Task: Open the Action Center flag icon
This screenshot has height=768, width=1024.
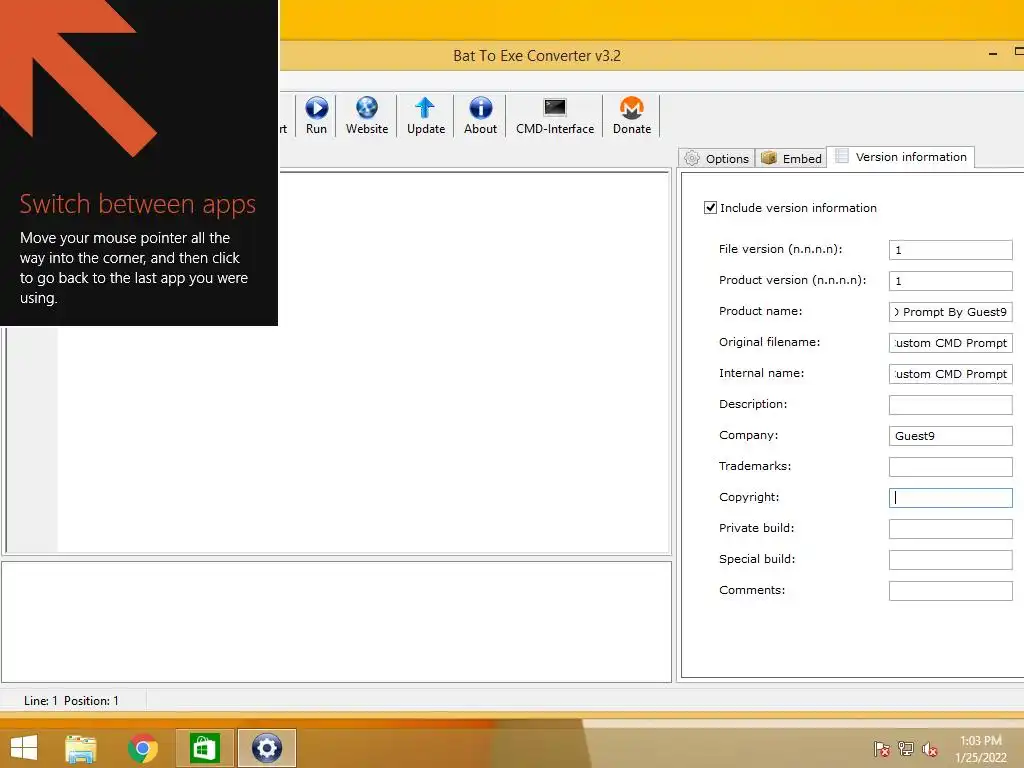Action: [881, 749]
